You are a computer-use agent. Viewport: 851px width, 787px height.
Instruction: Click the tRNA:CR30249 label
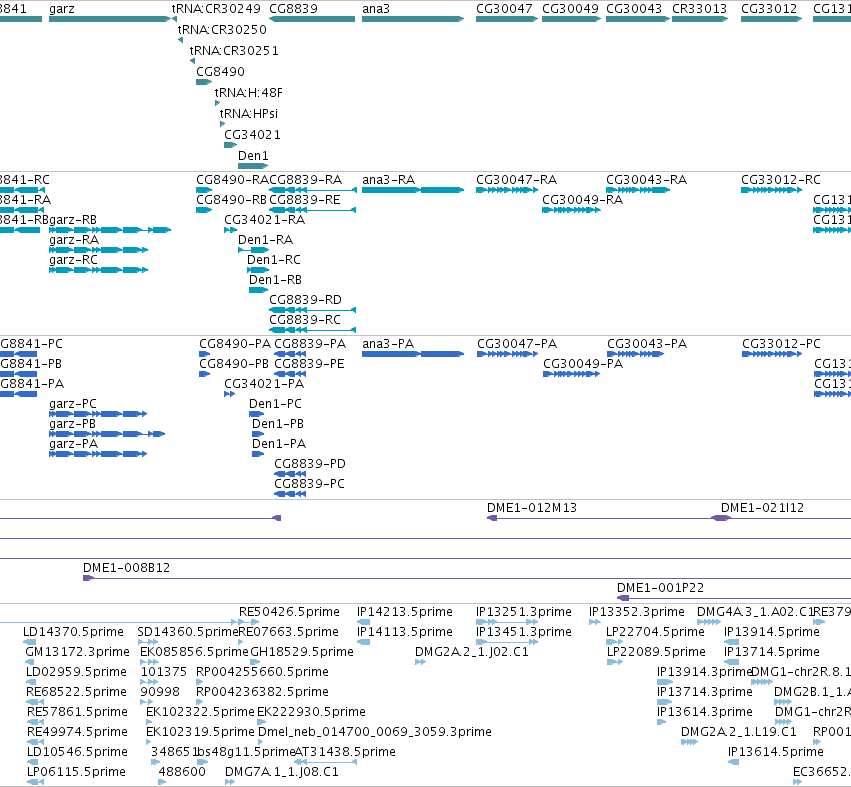tap(216, 9)
